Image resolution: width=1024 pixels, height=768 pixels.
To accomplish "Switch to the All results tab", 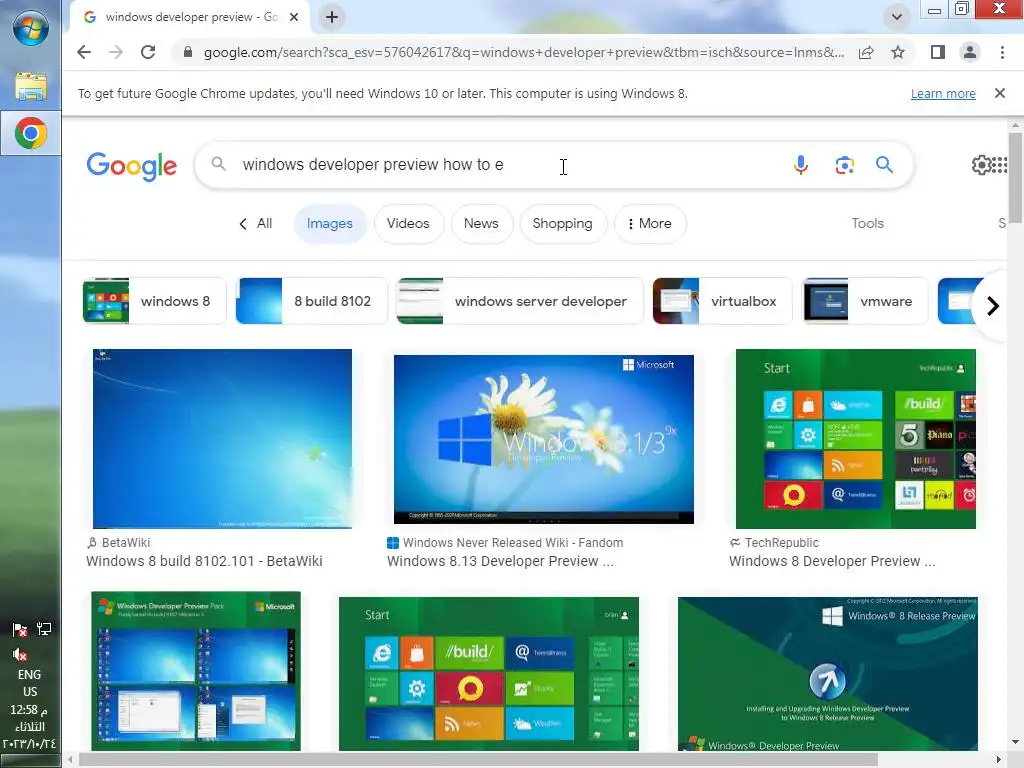I will coord(256,223).
